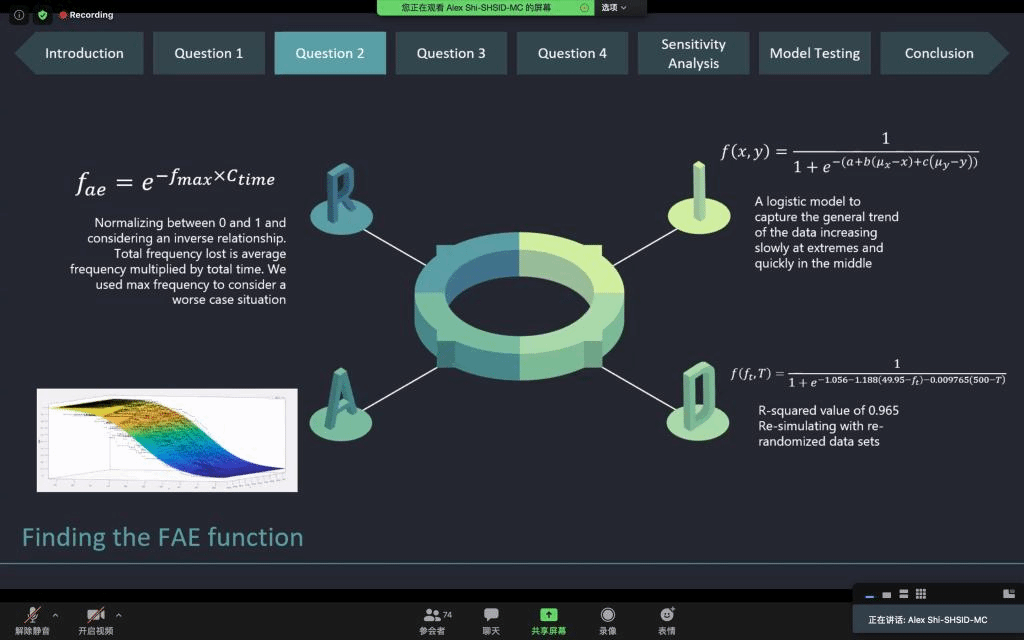Viewport: 1024px width, 640px height.
Task: Click the swap video layout icon in speaker panel
Action: [x=1009, y=594]
